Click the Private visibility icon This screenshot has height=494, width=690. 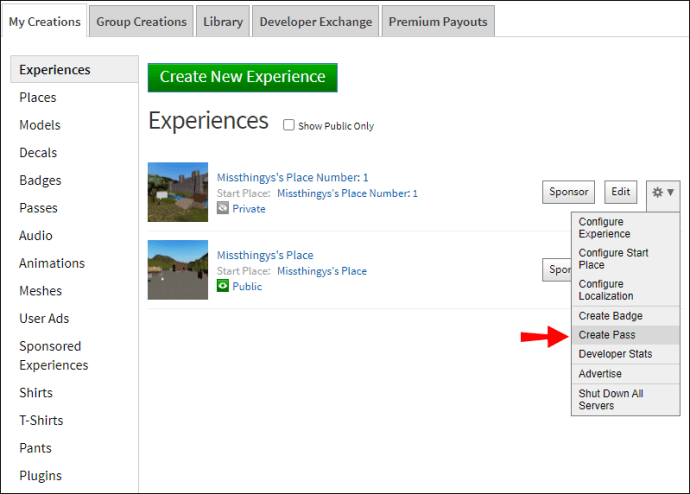[223, 208]
